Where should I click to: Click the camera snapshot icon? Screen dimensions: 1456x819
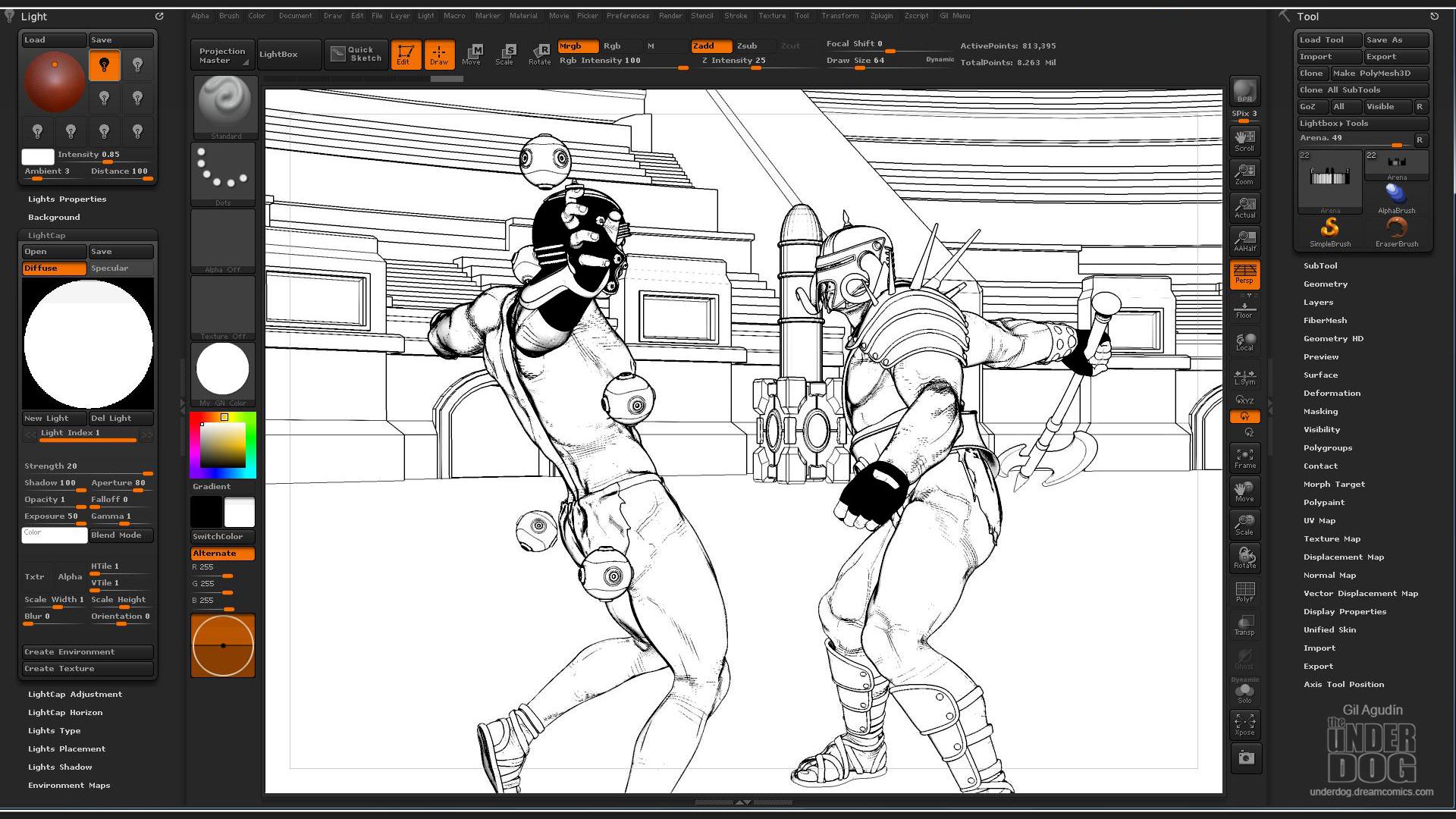point(1246,758)
